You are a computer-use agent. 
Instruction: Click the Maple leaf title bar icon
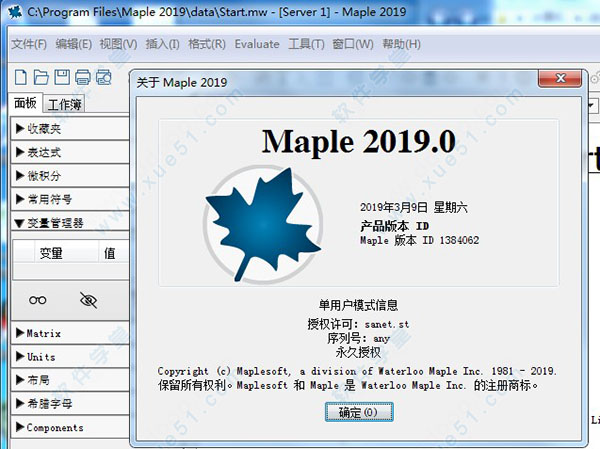click(15, 12)
